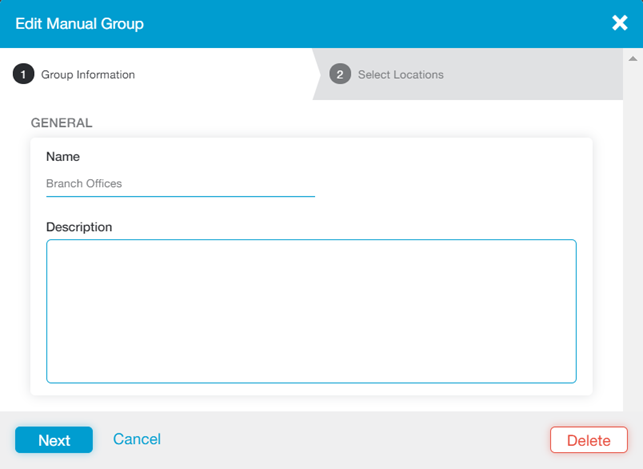Click the Edit Manual Group title text
This screenshot has width=643, height=469.
[79, 23]
